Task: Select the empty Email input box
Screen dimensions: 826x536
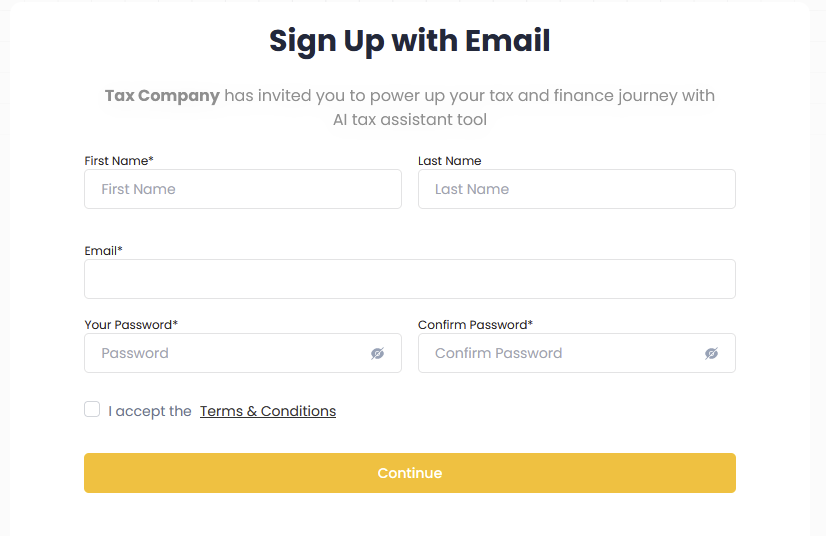Action: click(409, 279)
